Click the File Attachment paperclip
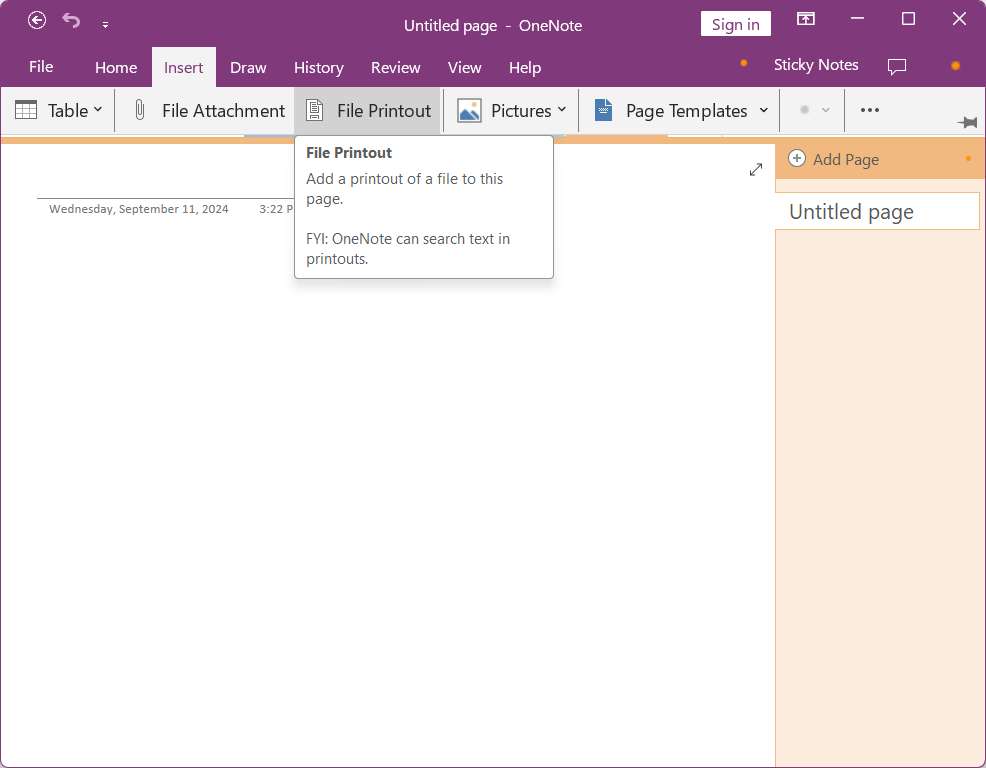 (140, 110)
